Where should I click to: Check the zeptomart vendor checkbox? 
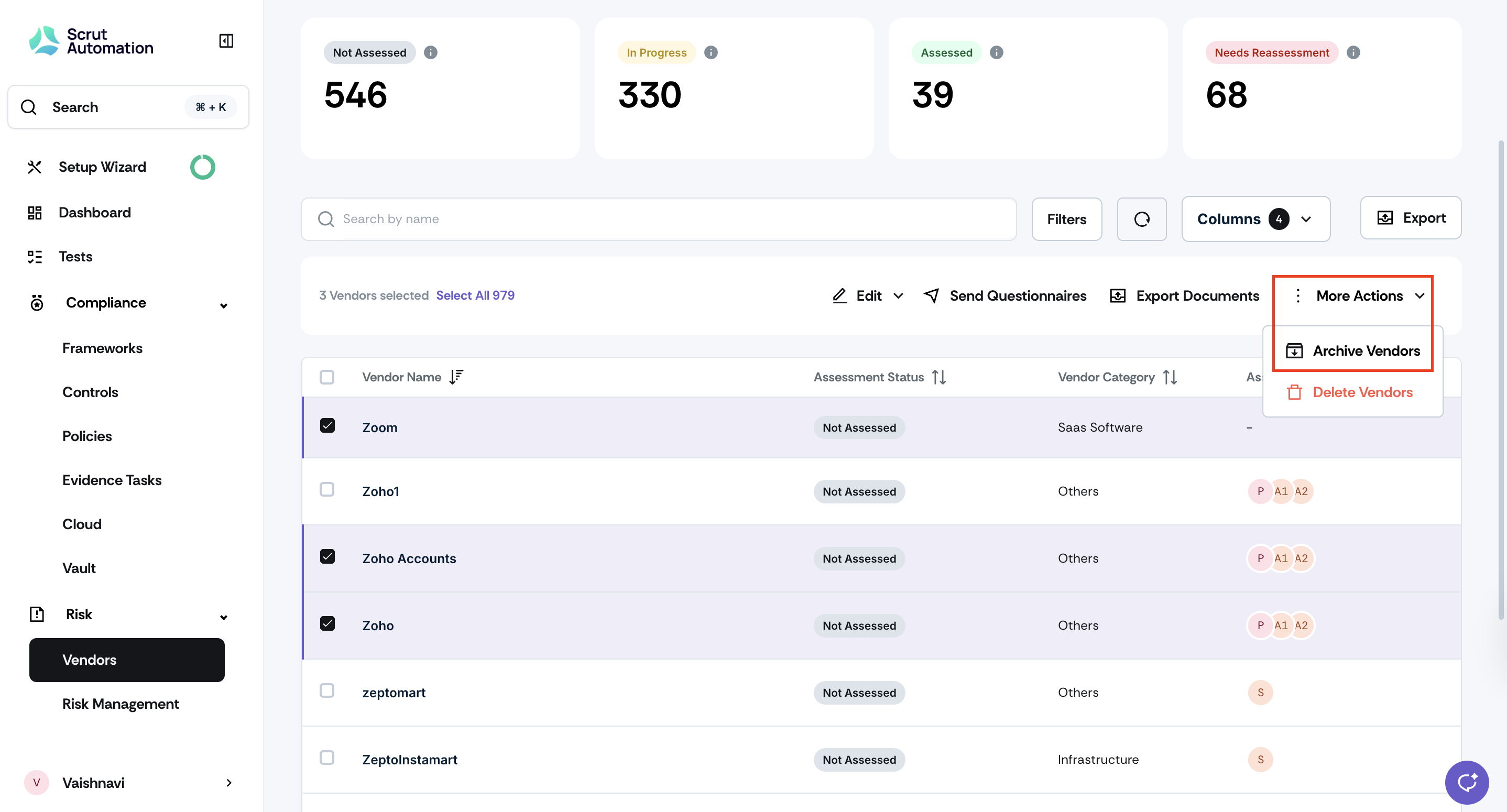tap(327, 690)
